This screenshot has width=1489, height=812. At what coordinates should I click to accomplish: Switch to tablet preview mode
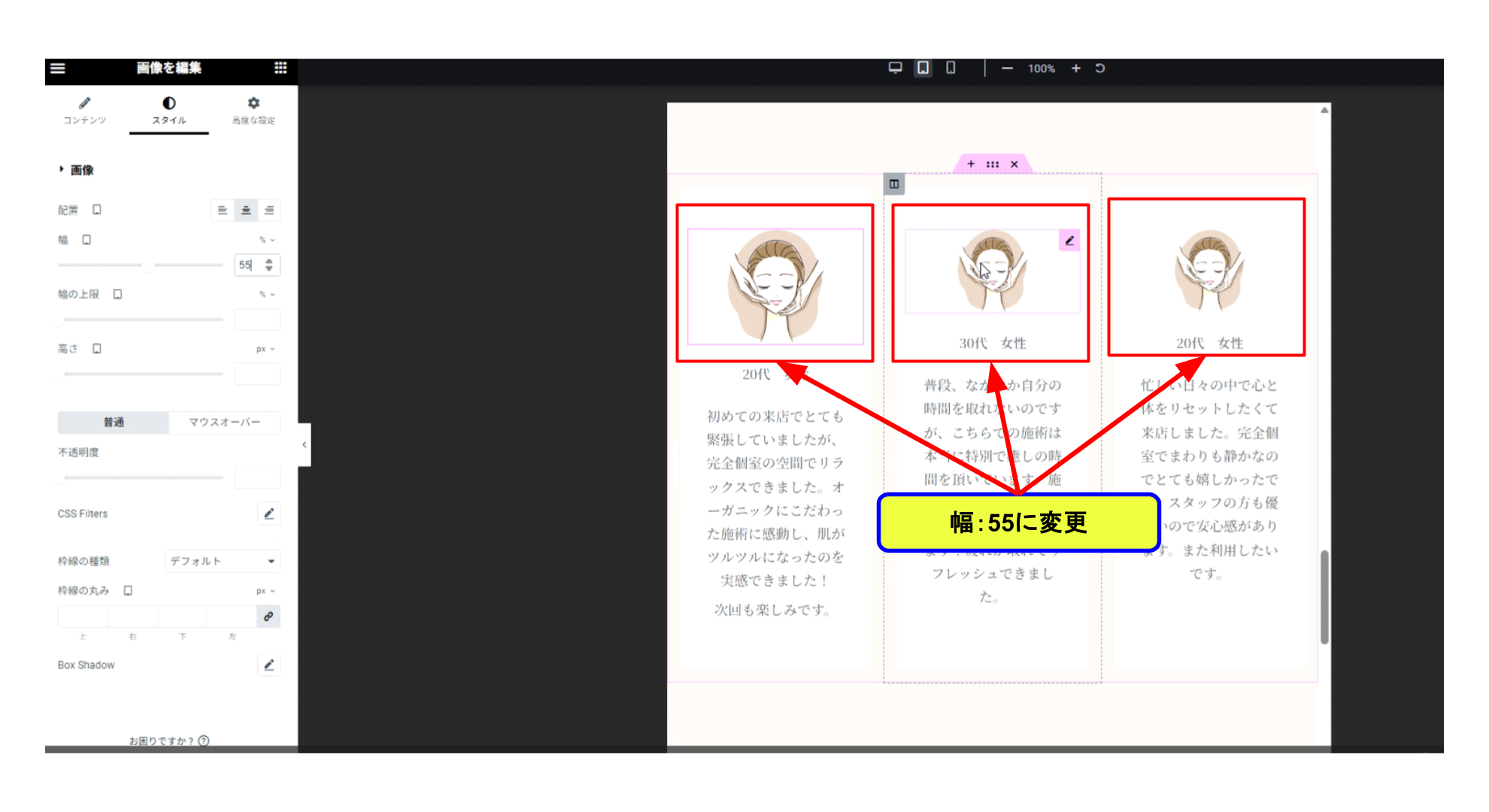coord(923,68)
